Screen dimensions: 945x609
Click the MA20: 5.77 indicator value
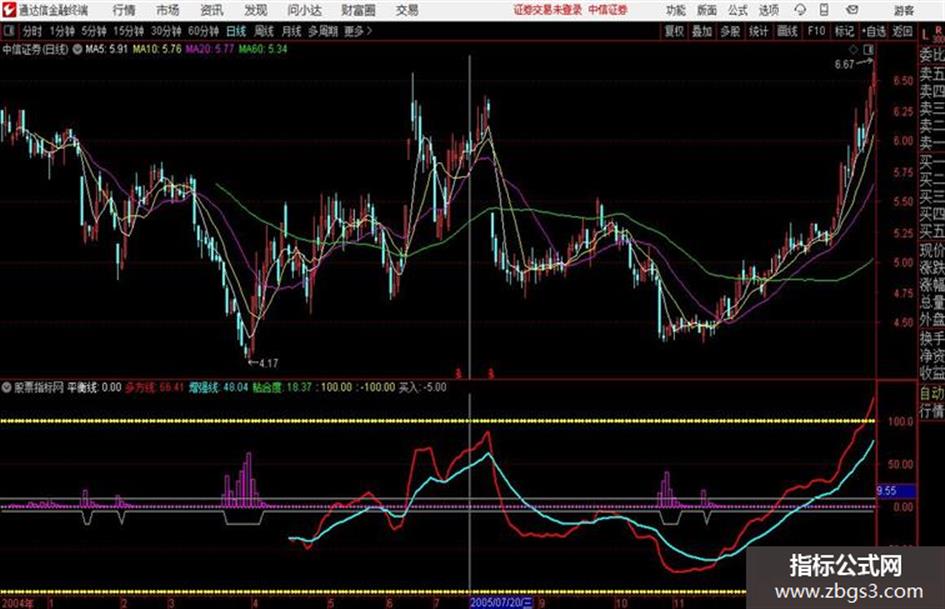click(210, 49)
